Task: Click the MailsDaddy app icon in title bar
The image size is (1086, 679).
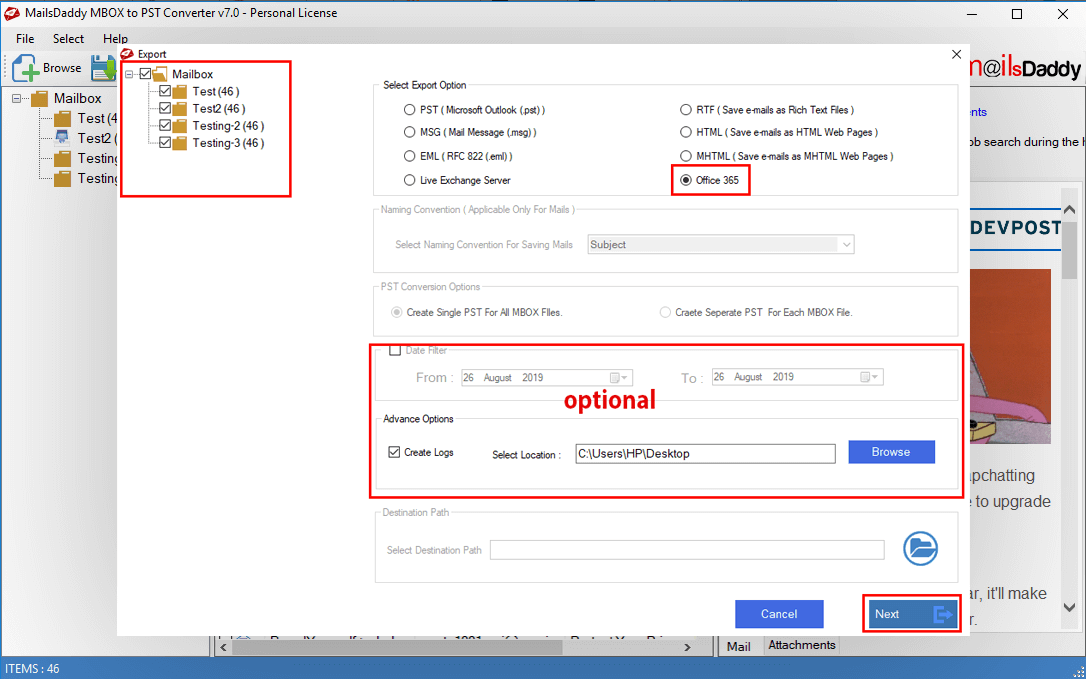Action: pyautogui.click(x=12, y=13)
